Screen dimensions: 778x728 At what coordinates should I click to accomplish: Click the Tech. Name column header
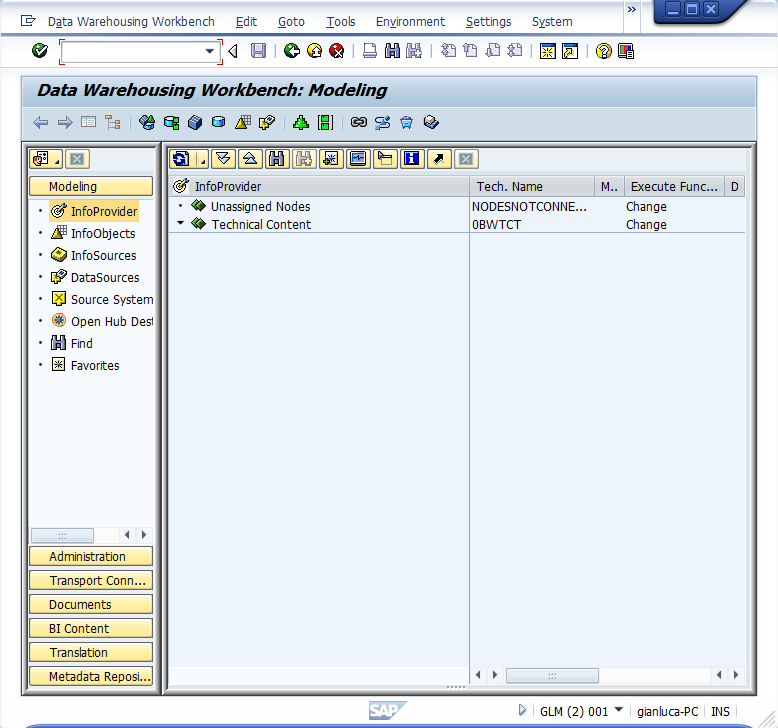[531, 187]
